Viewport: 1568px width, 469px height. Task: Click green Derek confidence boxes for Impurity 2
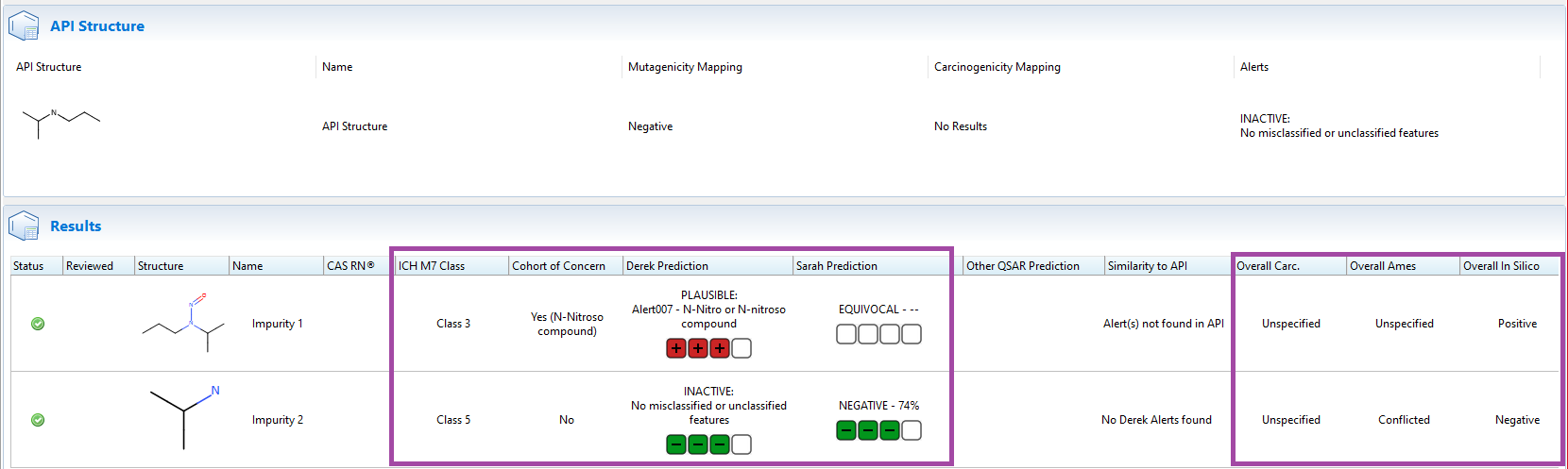click(708, 444)
